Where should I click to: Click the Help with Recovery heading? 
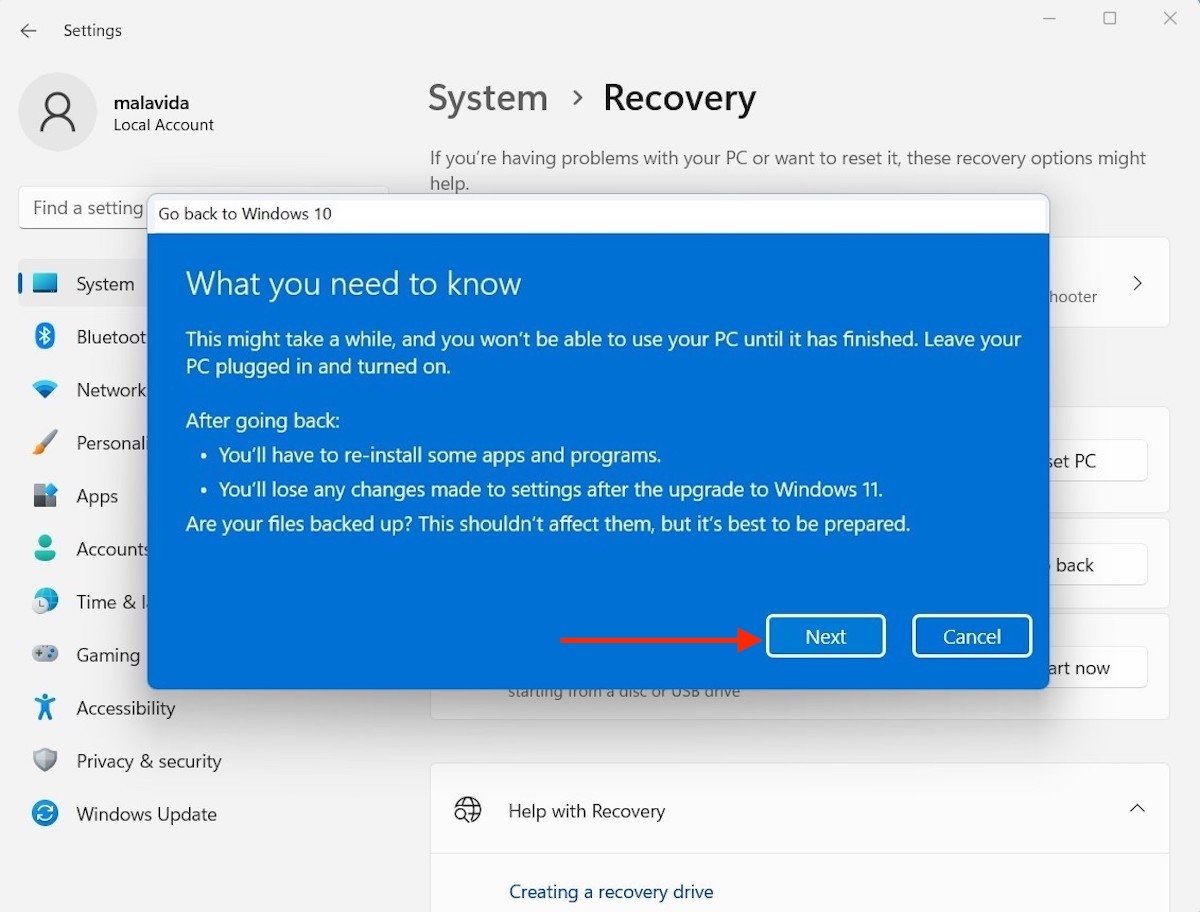587,811
